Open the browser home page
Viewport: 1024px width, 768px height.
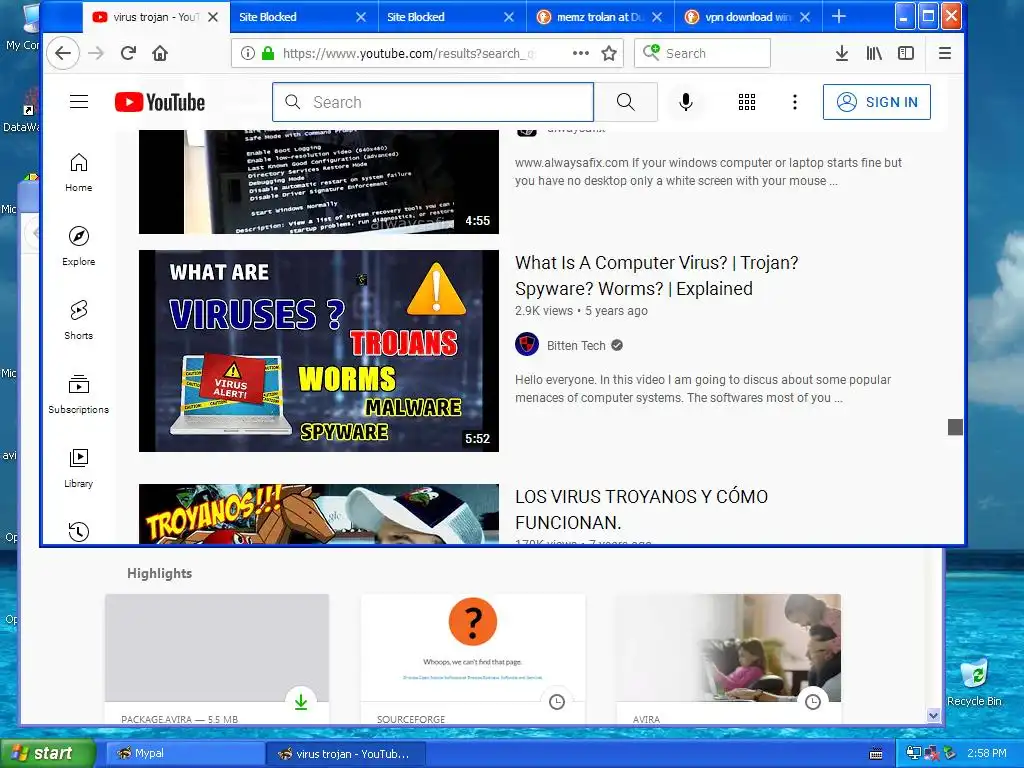click(x=160, y=54)
